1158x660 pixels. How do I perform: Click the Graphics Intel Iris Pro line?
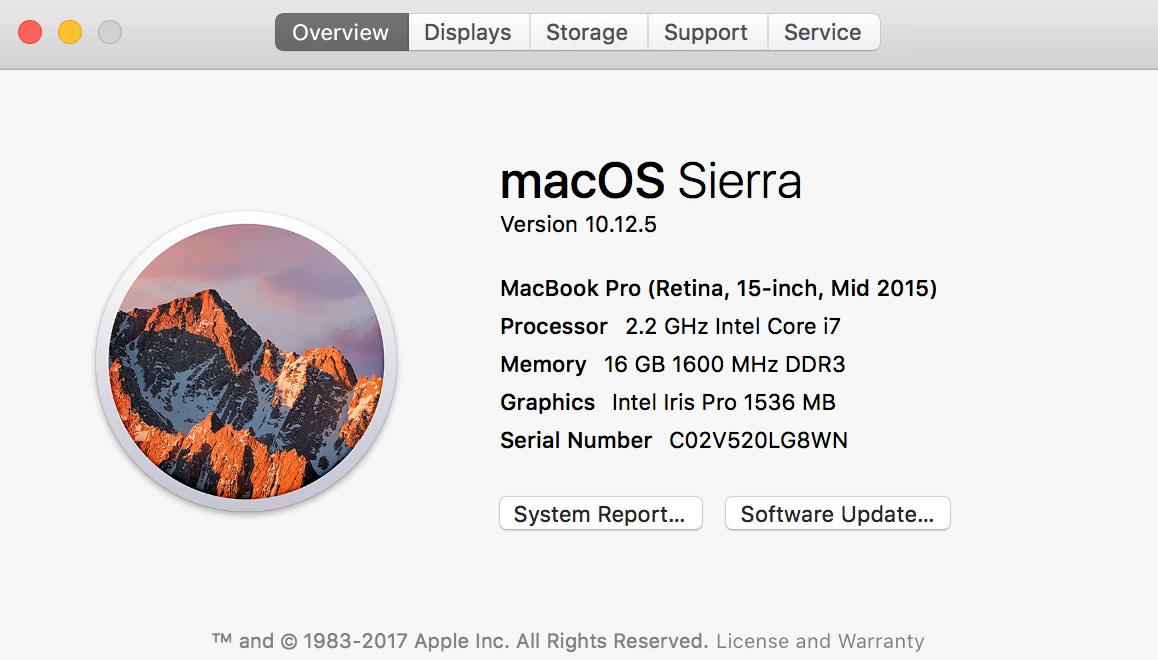click(x=667, y=402)
